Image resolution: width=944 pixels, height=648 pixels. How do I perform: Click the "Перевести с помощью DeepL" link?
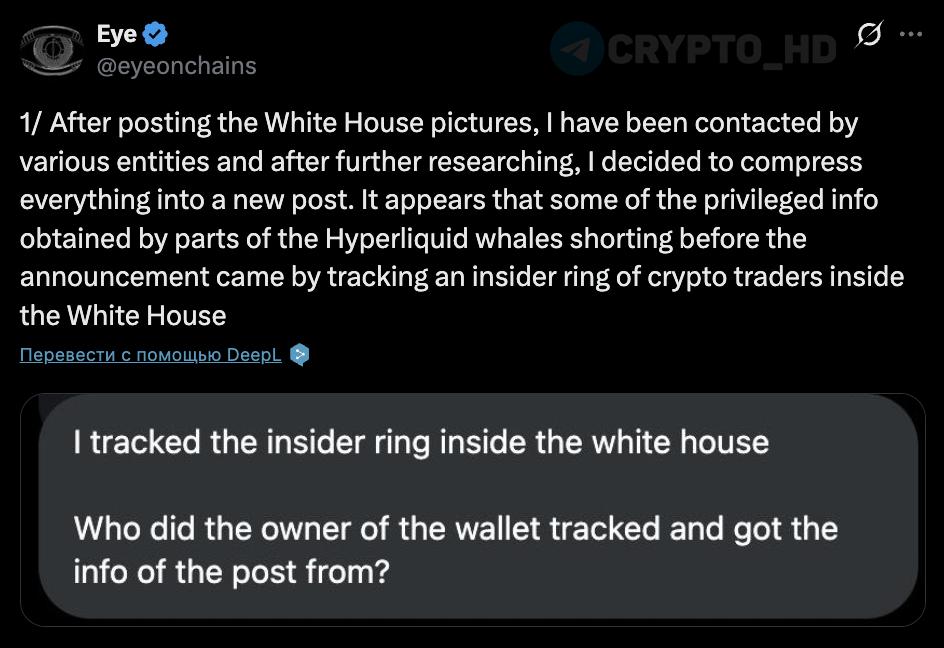(x=151, y=355)
